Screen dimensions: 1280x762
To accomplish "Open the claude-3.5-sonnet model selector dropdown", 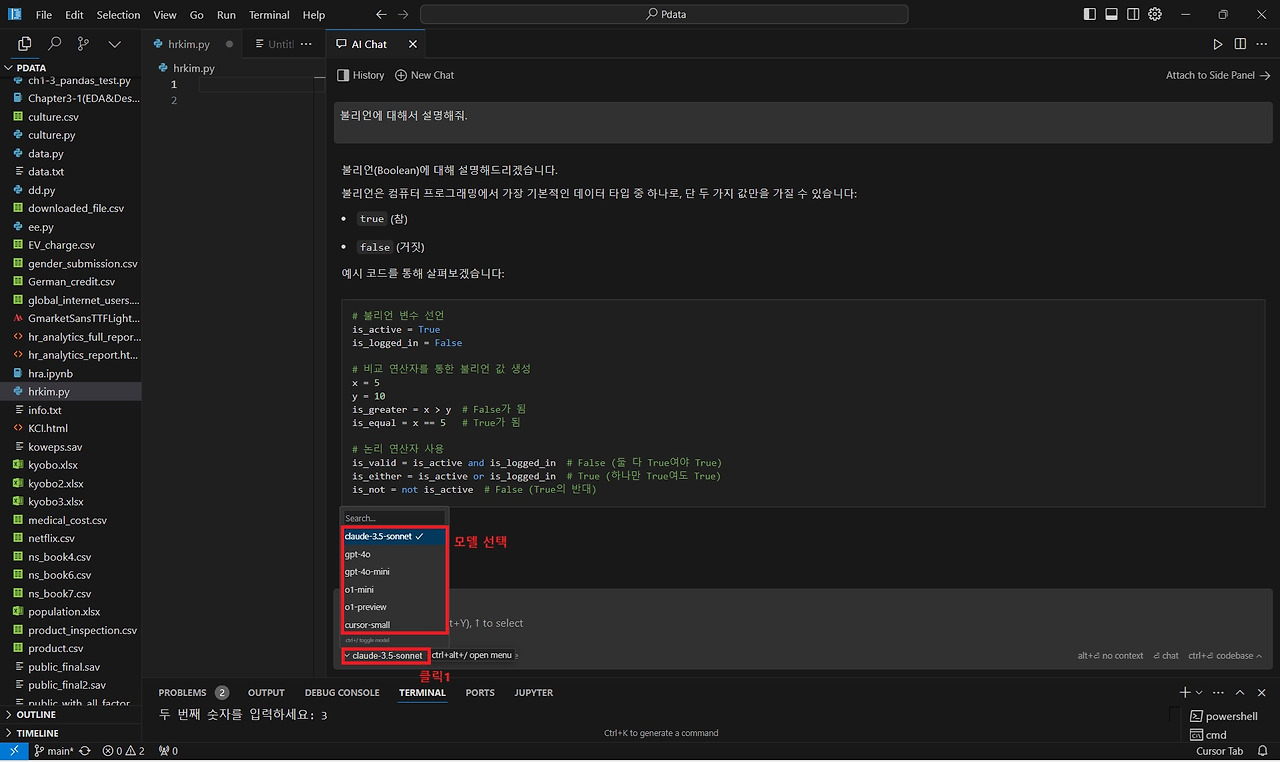I will tap(384, 656).
